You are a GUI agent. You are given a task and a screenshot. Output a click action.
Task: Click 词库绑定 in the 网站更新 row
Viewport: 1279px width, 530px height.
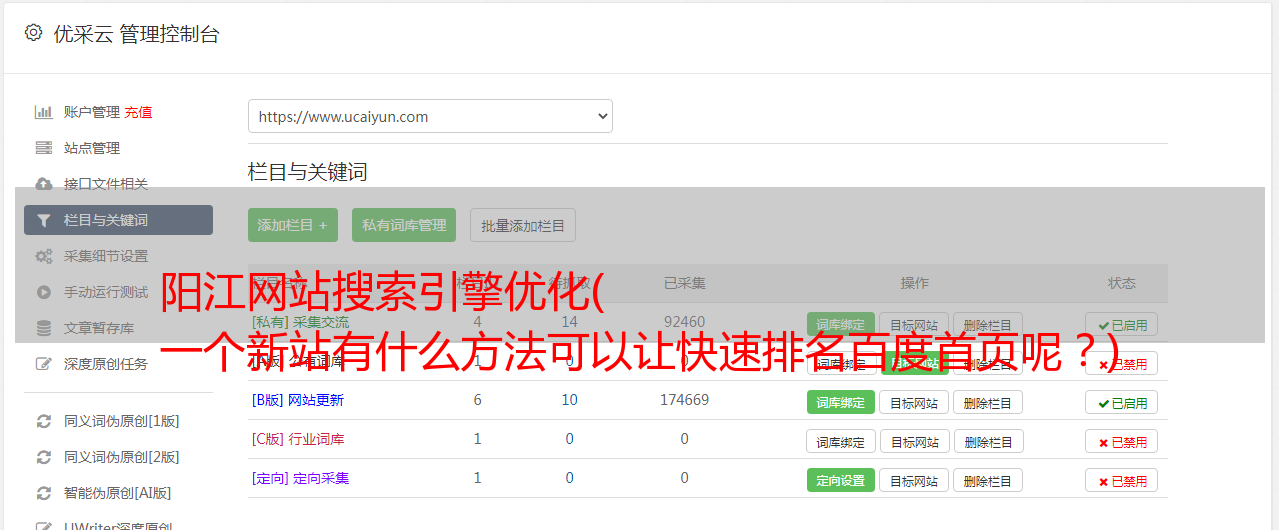tap(840, 403)
